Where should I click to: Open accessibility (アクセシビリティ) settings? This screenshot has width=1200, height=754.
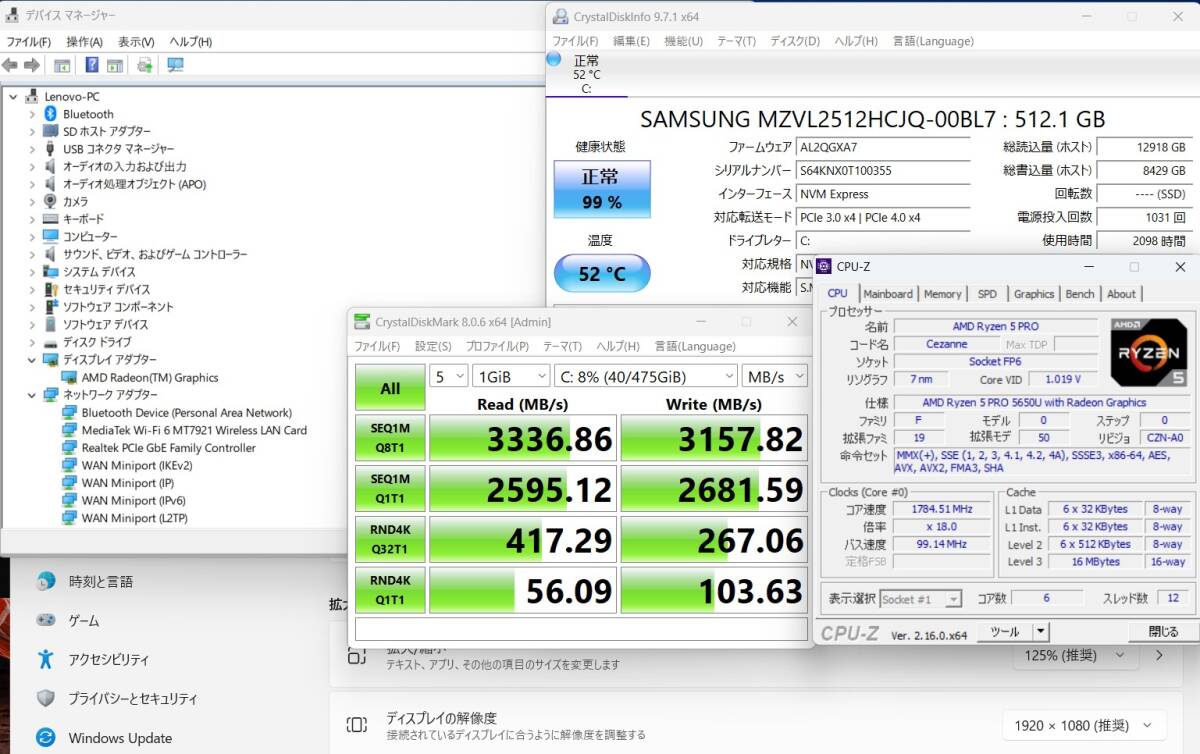[108, 660]
